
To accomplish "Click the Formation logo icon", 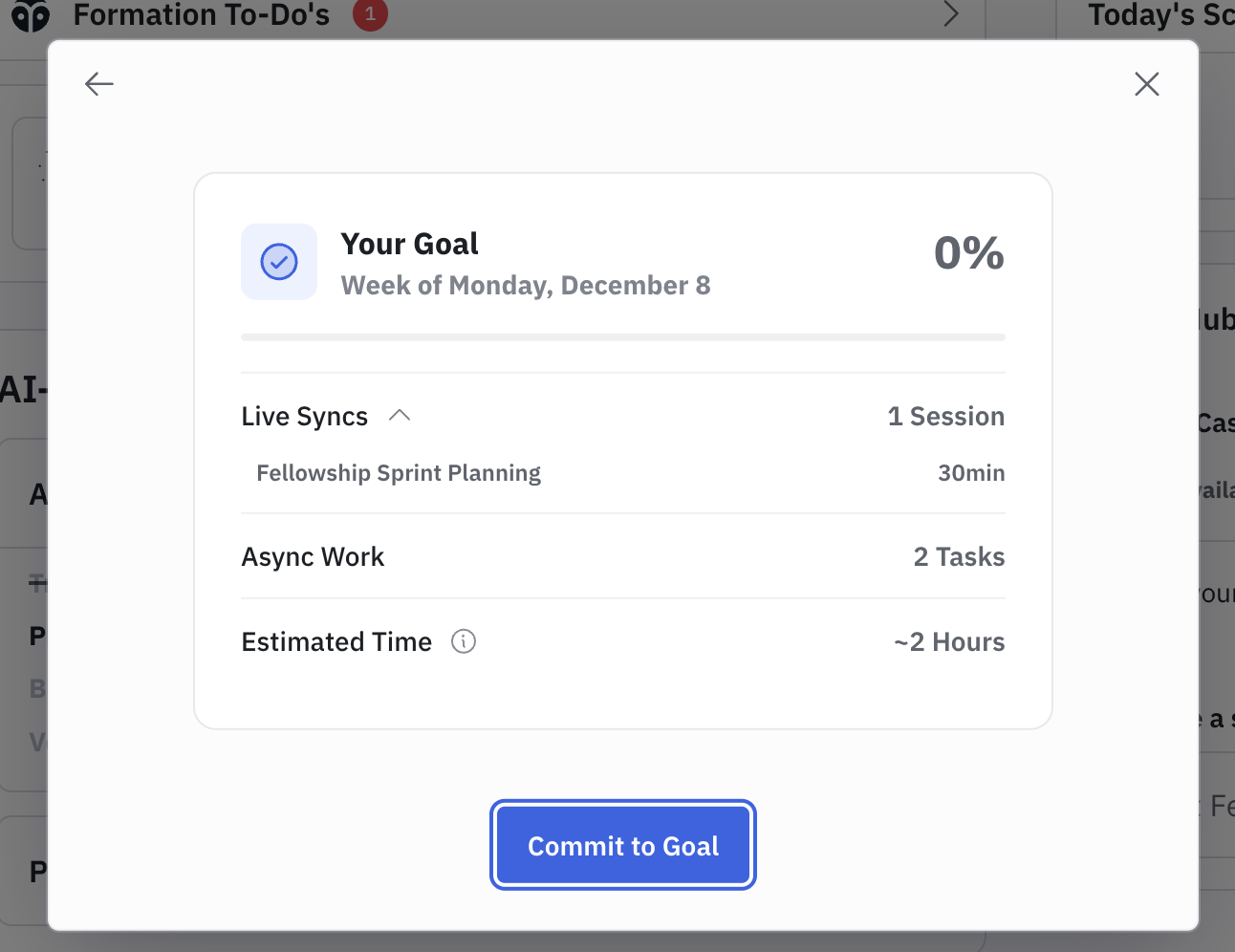I will [31, 15].
